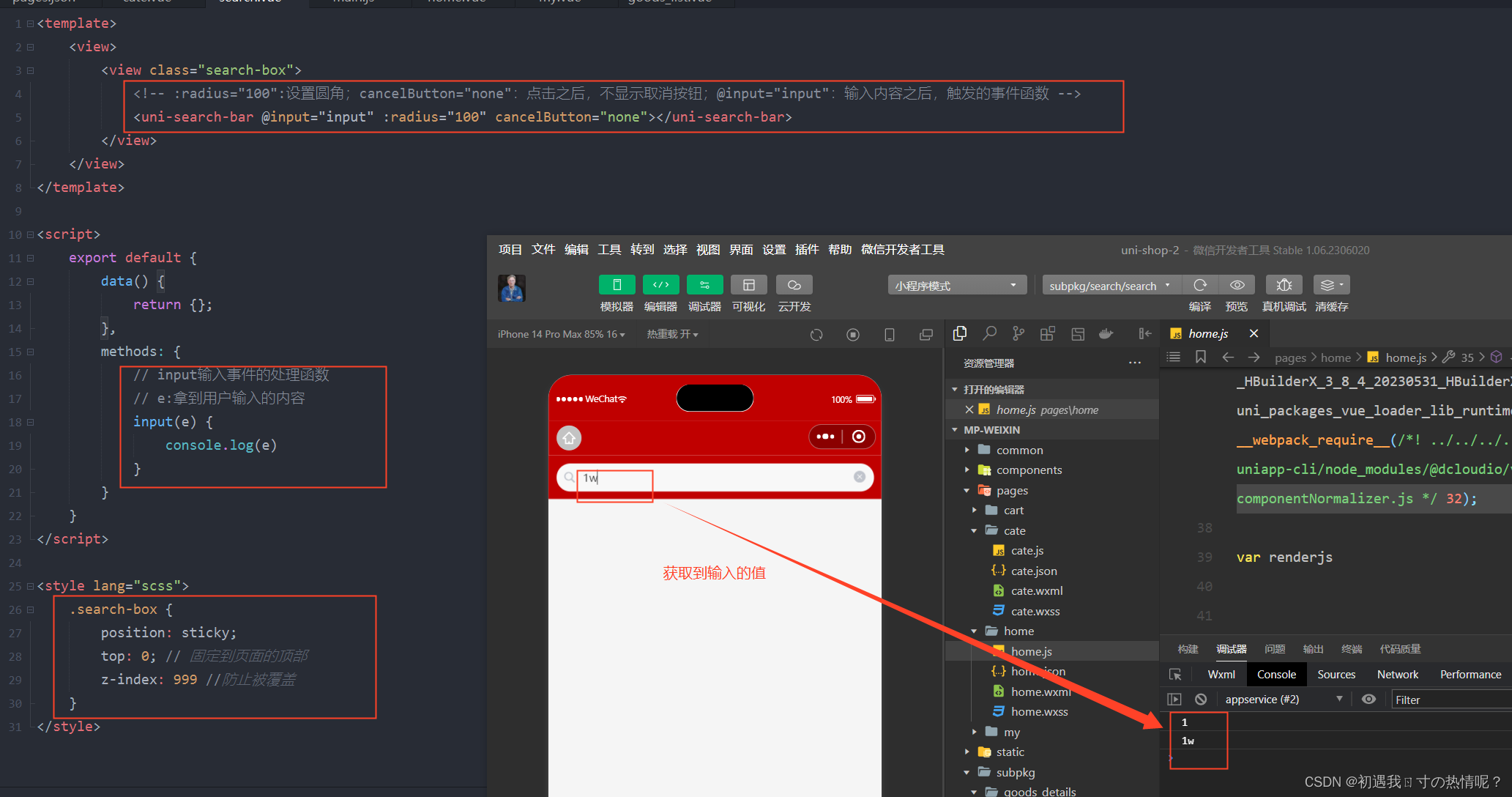Click the outline list icon in breadcrumb bar

[x=1174, y=357]
